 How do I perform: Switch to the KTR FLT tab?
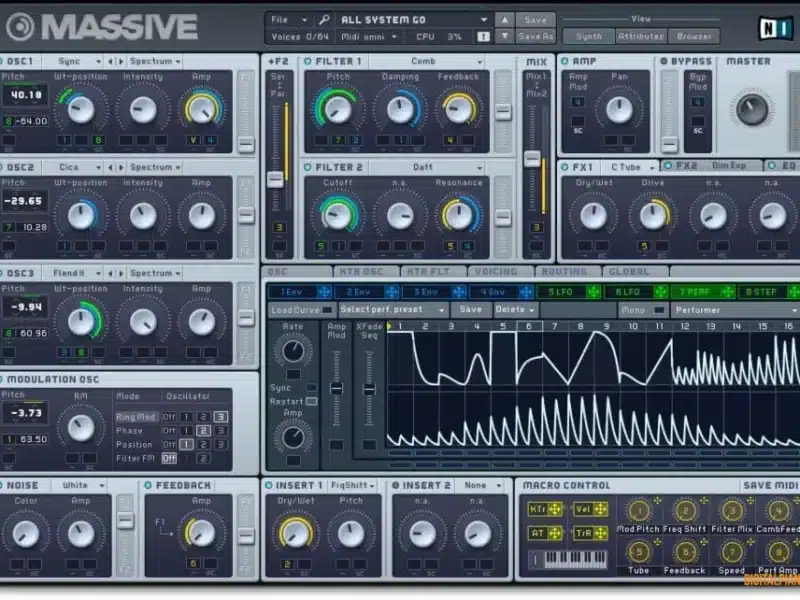(434, 272)
